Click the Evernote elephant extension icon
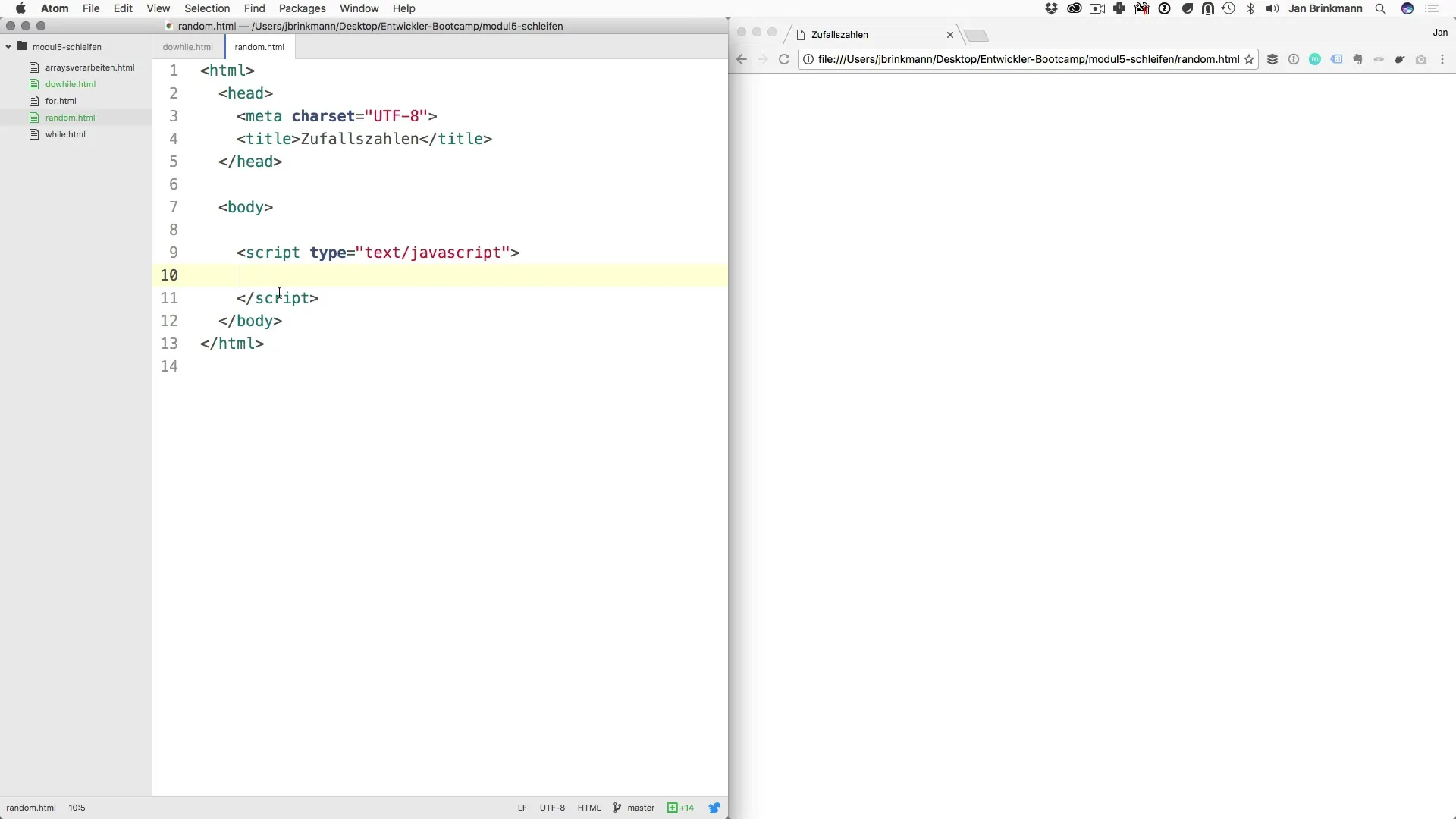 tap(1357, 59)
